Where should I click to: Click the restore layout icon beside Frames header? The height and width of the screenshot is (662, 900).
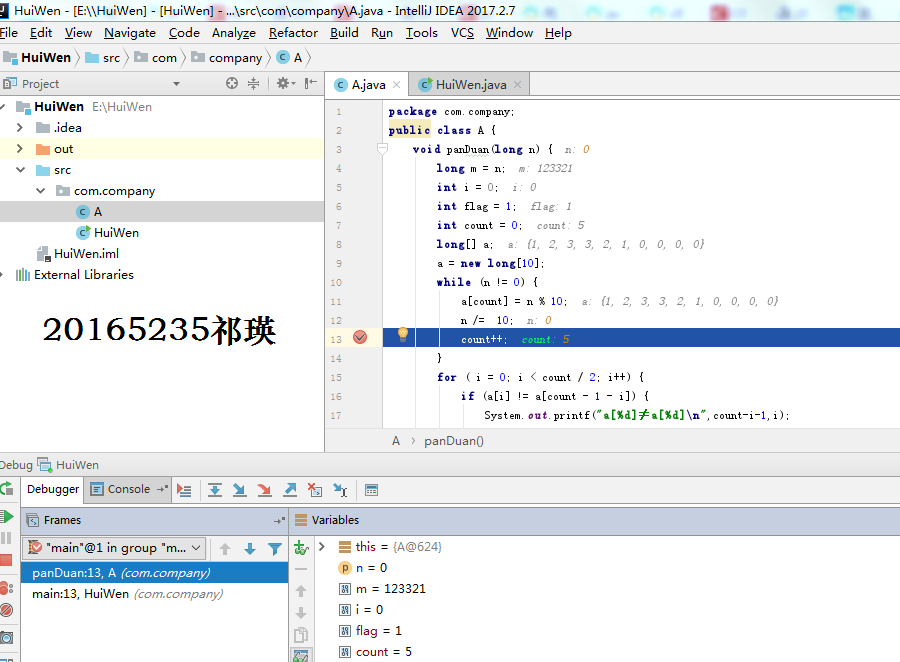(279, 520)
